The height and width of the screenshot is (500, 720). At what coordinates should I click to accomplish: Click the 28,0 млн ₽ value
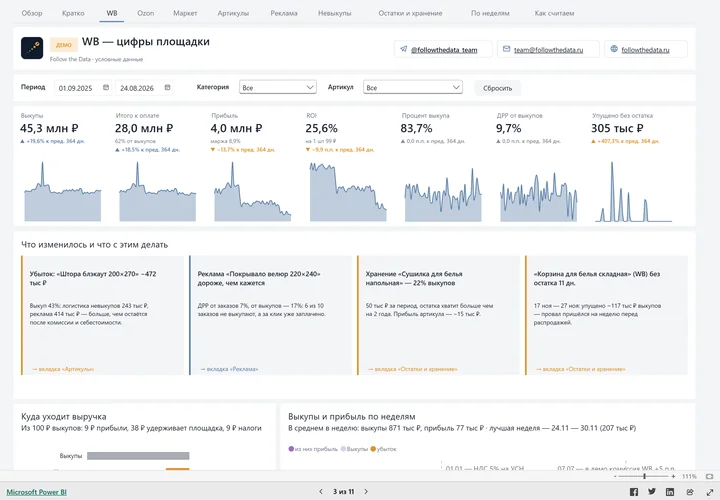pyautogui.click(x=144, y=128)
